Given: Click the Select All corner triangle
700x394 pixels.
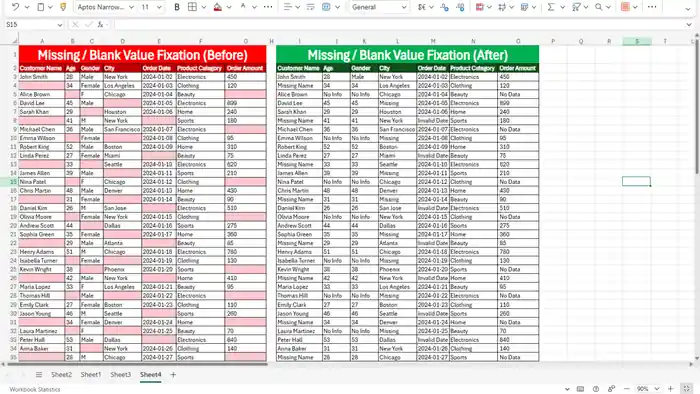Looking at the screenshot, I should coord(15,41).
